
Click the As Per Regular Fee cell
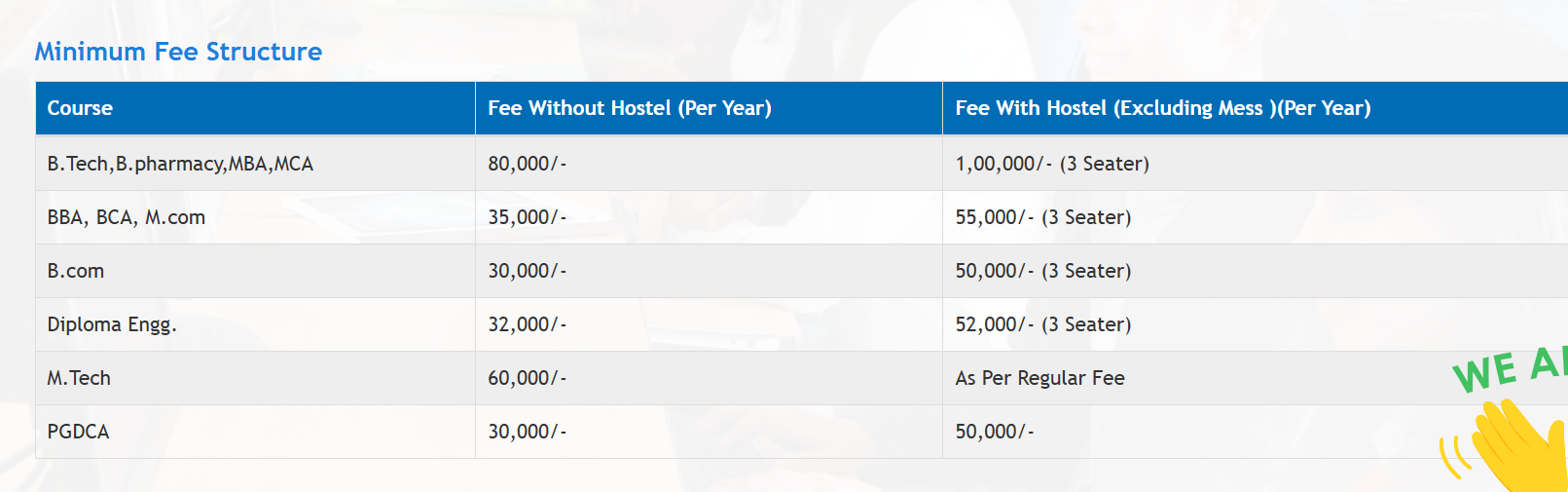pyautogui.click(x=1039, y=378)
